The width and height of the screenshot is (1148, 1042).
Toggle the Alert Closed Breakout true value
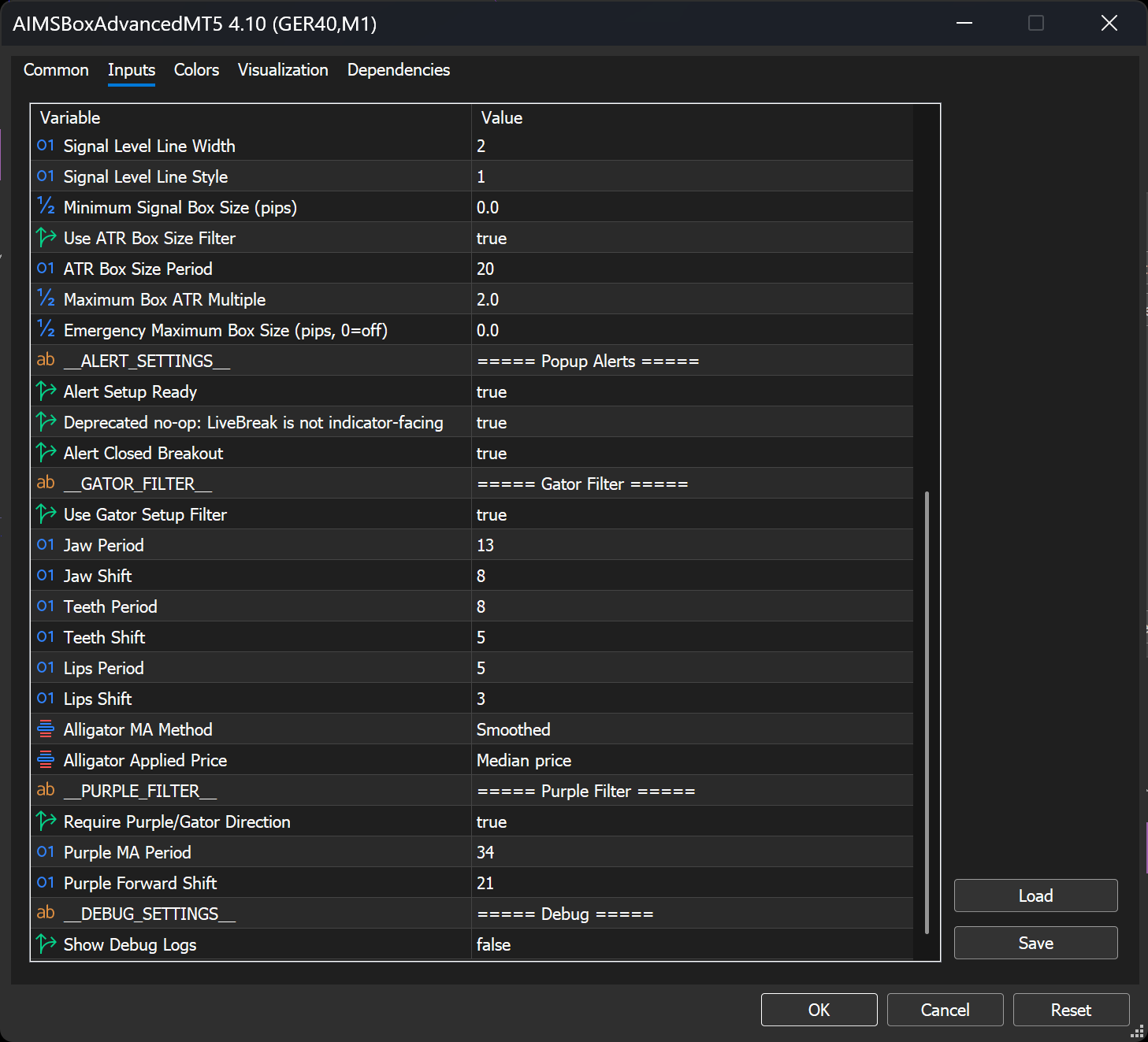(x=692, y=453)
